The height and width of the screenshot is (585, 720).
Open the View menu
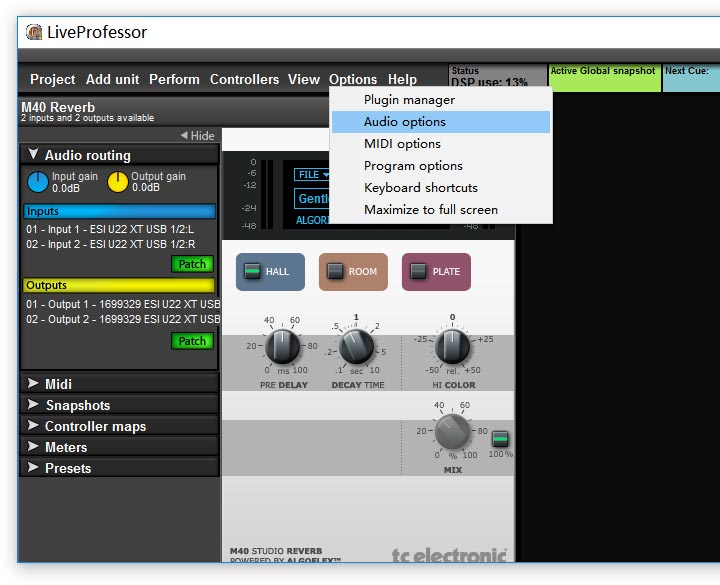[x=304, y=79]
